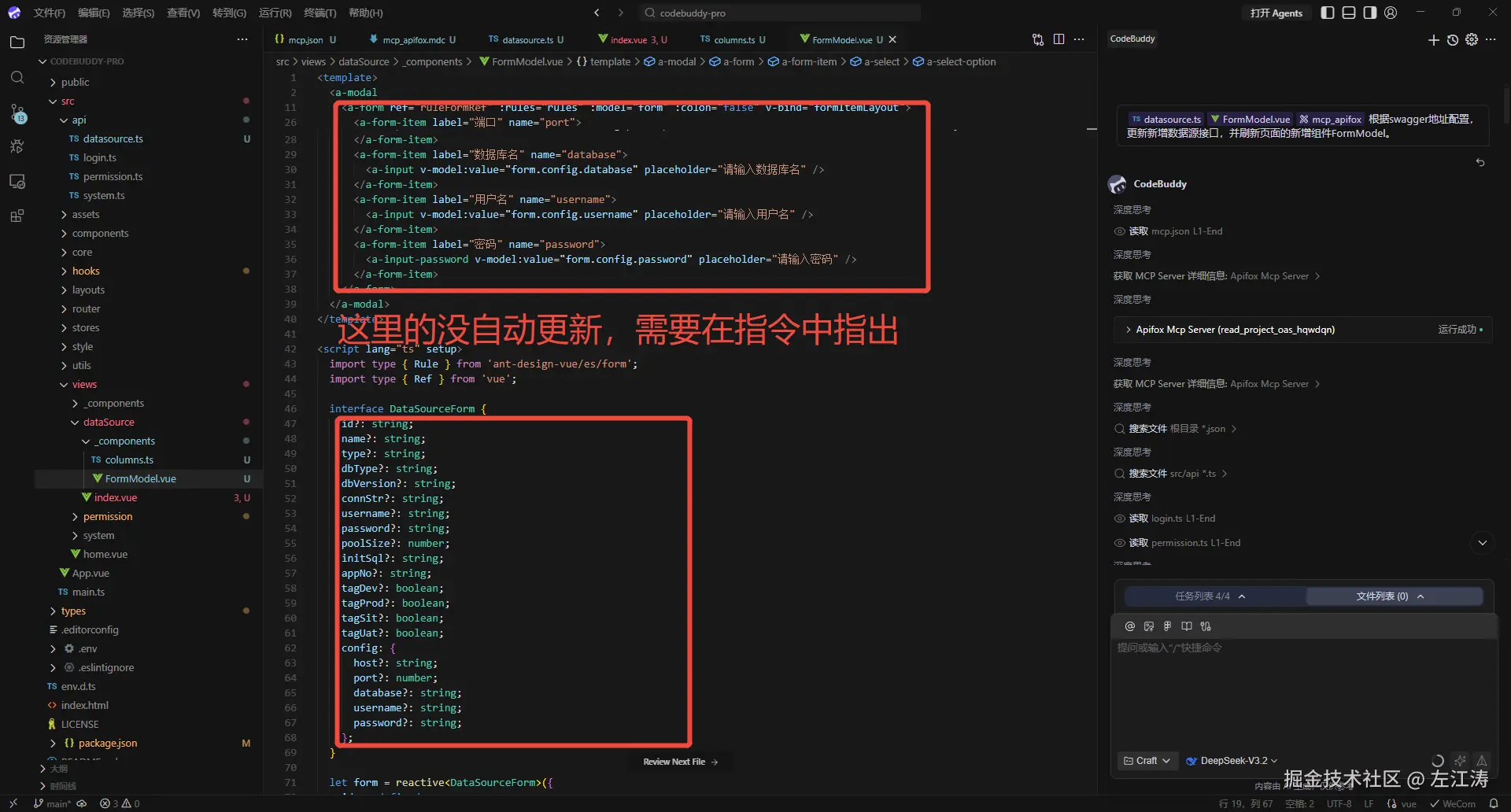Open the Search view in the activity bar
The image size is (1511, 812).
tap(17, 76)
